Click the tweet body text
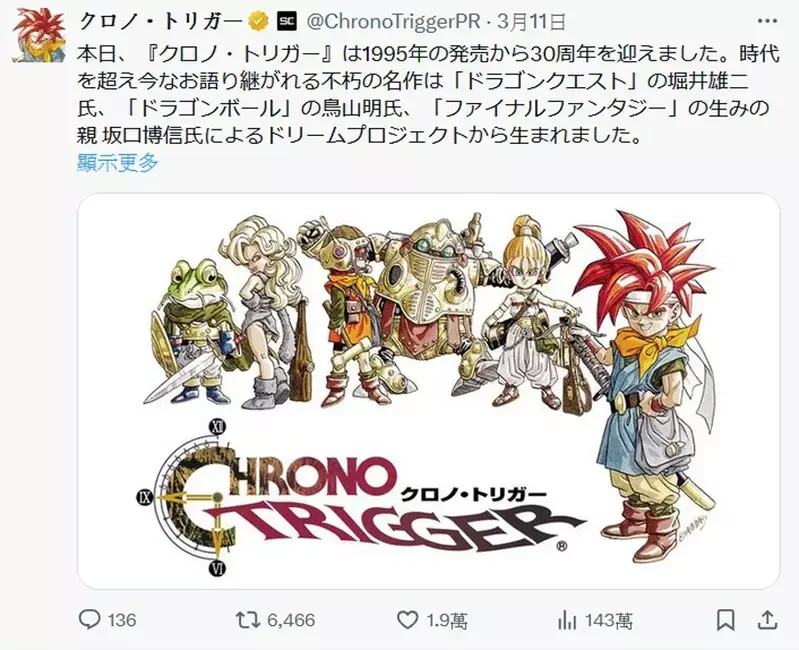 tap(428, 95)
